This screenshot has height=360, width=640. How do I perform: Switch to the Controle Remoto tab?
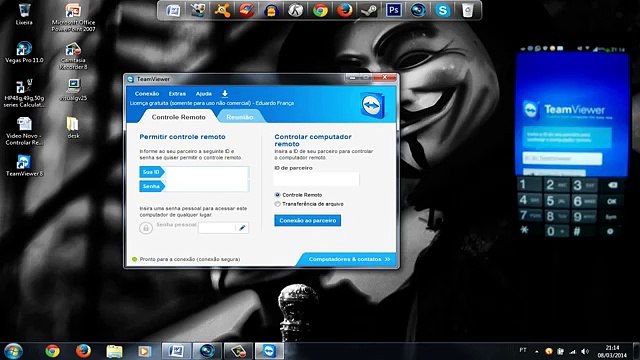[178, 117]
